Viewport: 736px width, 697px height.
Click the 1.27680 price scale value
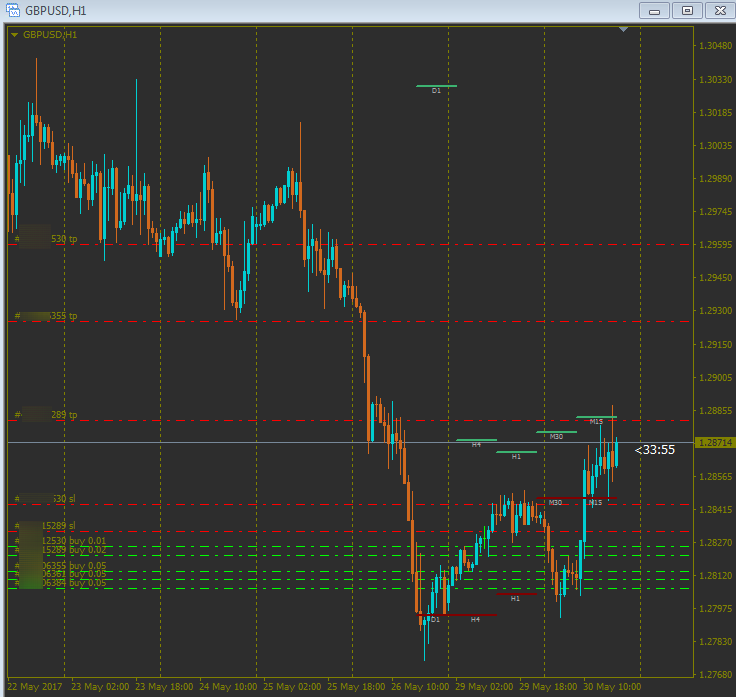pos(715,674)
